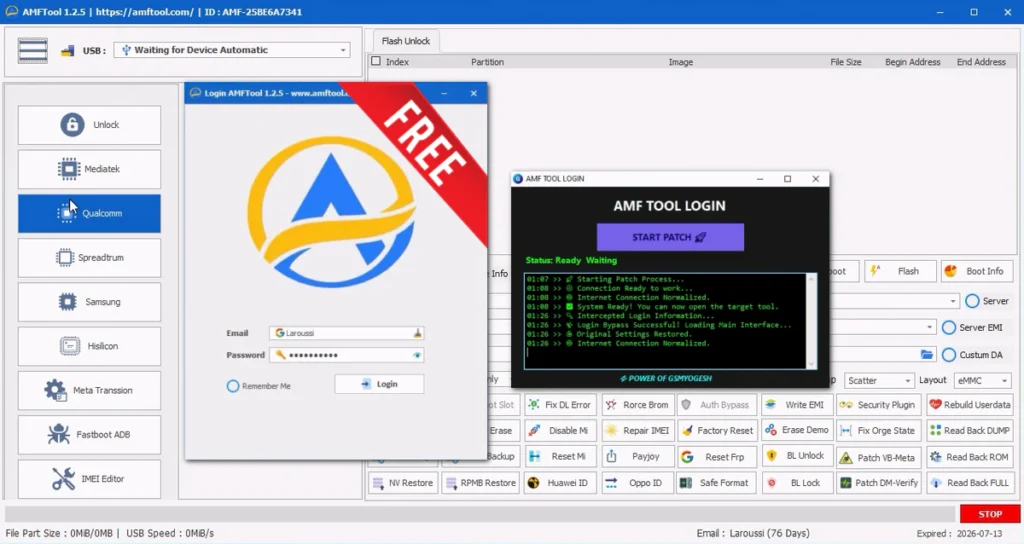Choose the Samsung chipset option
Screen dimensions: 1024x544
[x=89, y=302]
